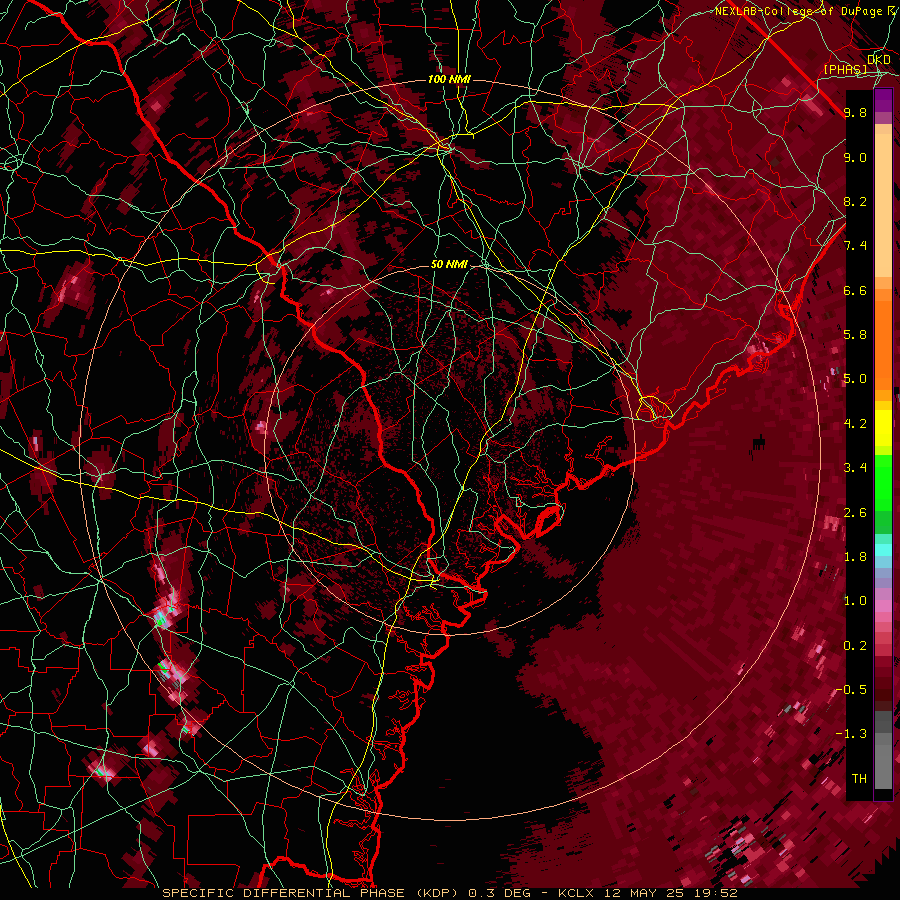The height and width of the screenshot is (900, 900).
Task: Click the yellow segment of the color bar
Action: 883,428
